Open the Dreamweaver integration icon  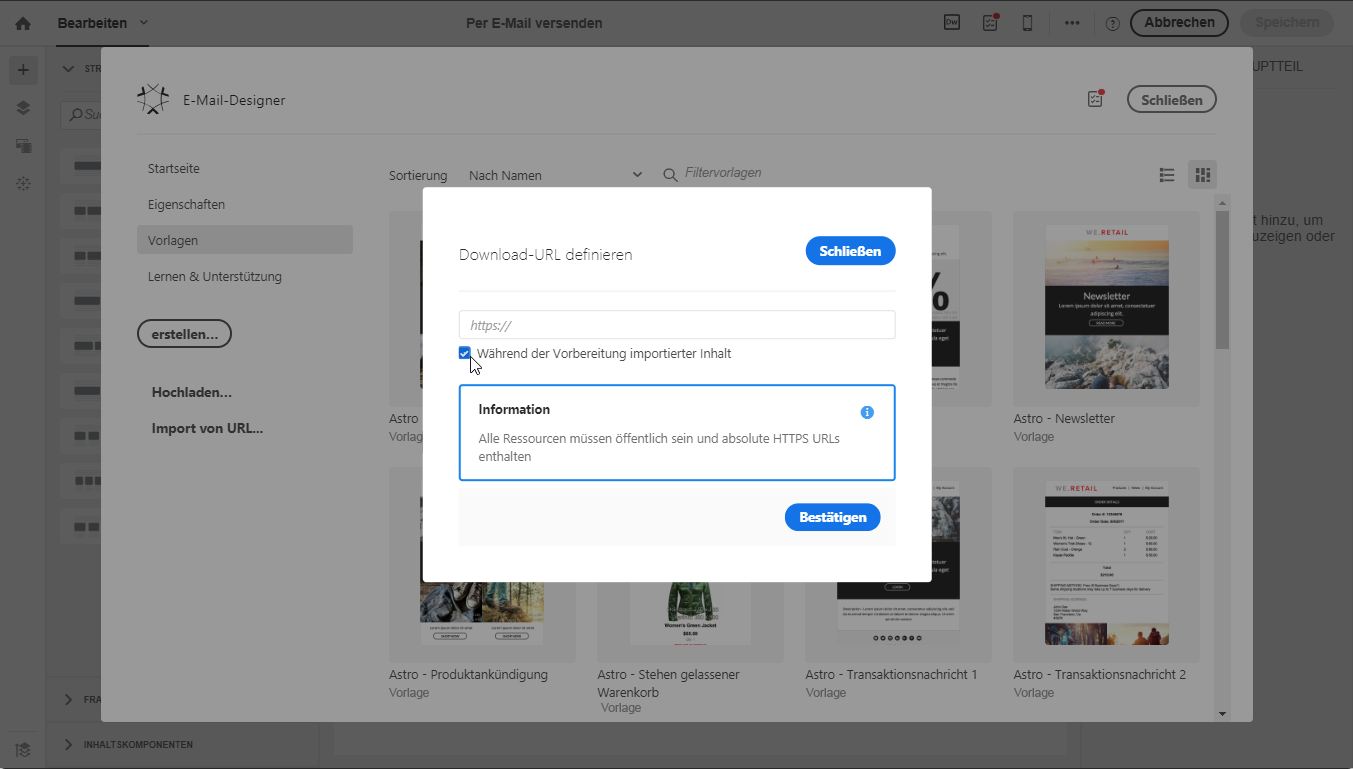952,22
